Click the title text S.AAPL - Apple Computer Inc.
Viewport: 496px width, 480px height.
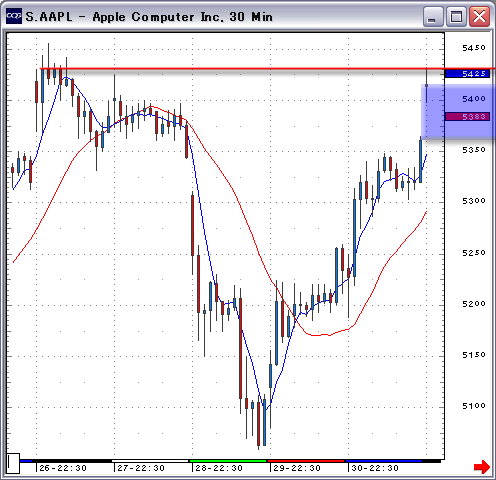(x=124, y=17)
